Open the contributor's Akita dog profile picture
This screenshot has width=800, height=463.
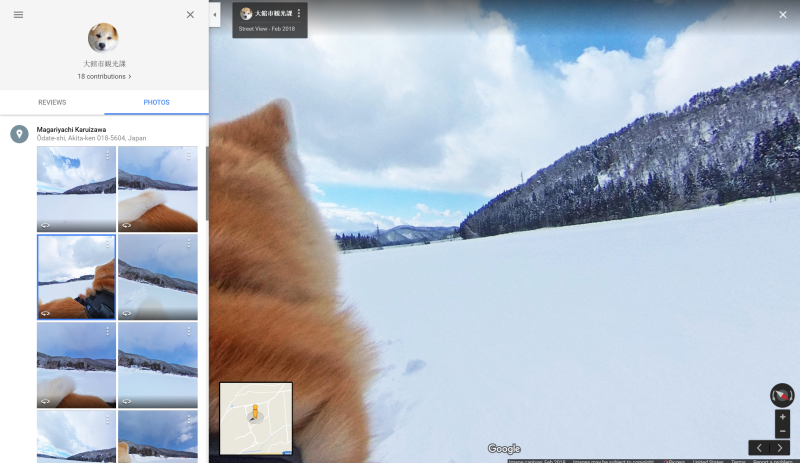[103, 37]
